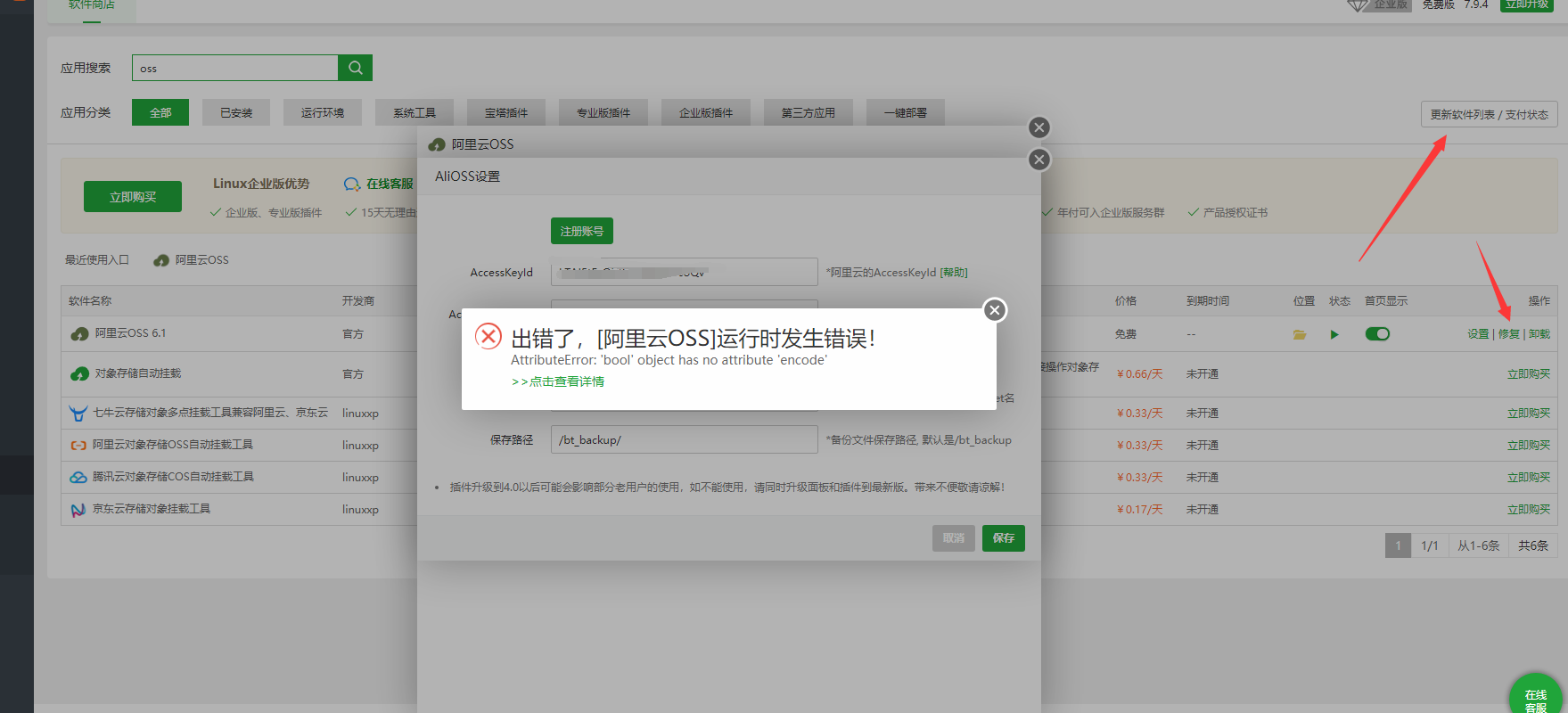Close the 阿里云OSS plugin window
Image resolution: width=1568 pixels, height=713 pixels.
click(x=1039, y=127)
